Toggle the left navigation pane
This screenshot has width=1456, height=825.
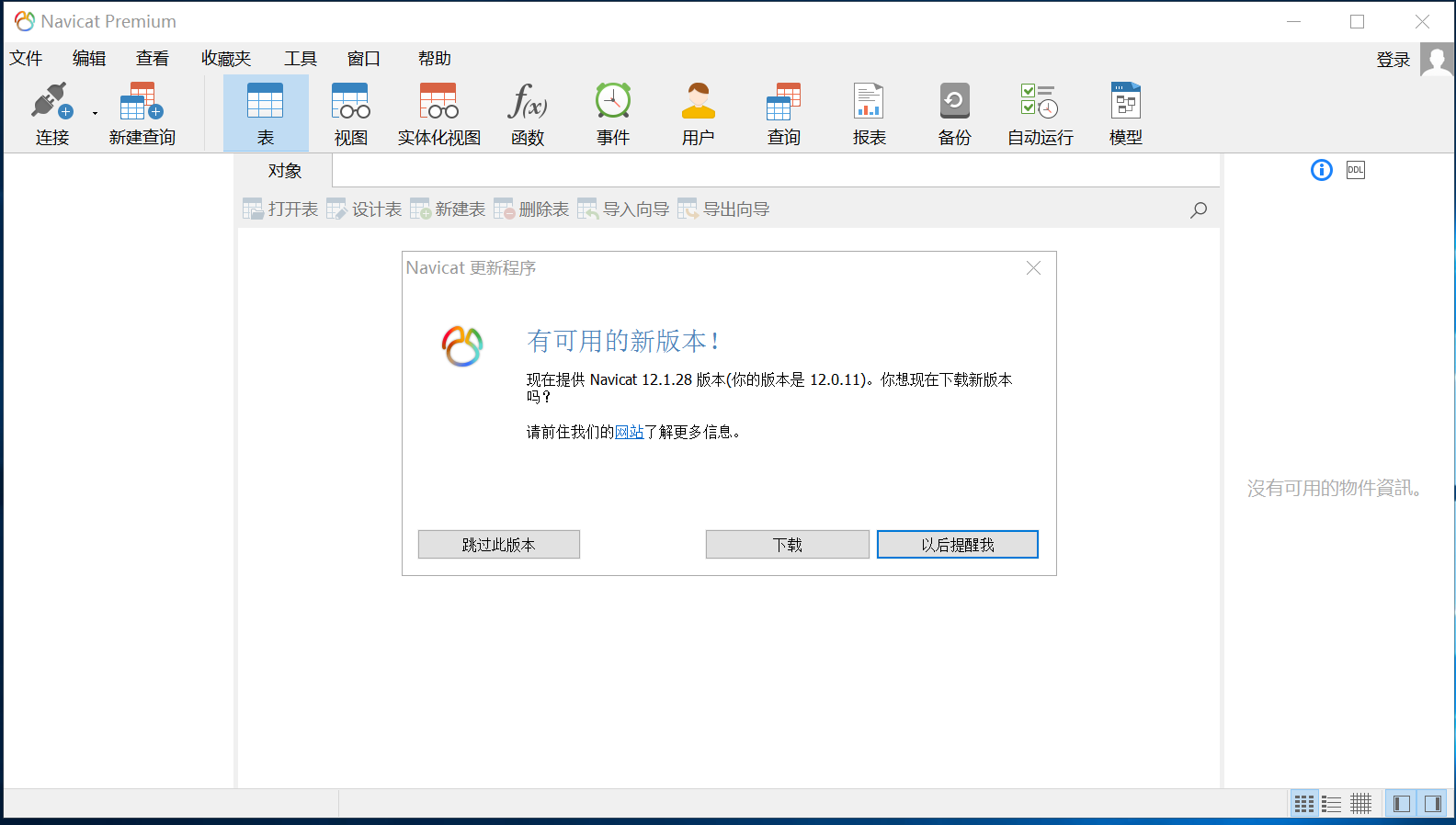tap(1402, 804)
